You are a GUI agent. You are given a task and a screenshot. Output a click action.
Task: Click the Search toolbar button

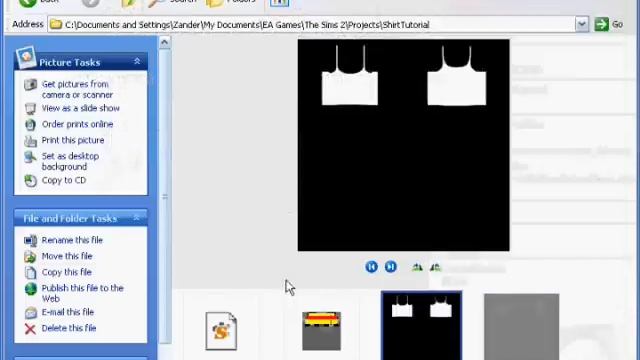(172, 2)
